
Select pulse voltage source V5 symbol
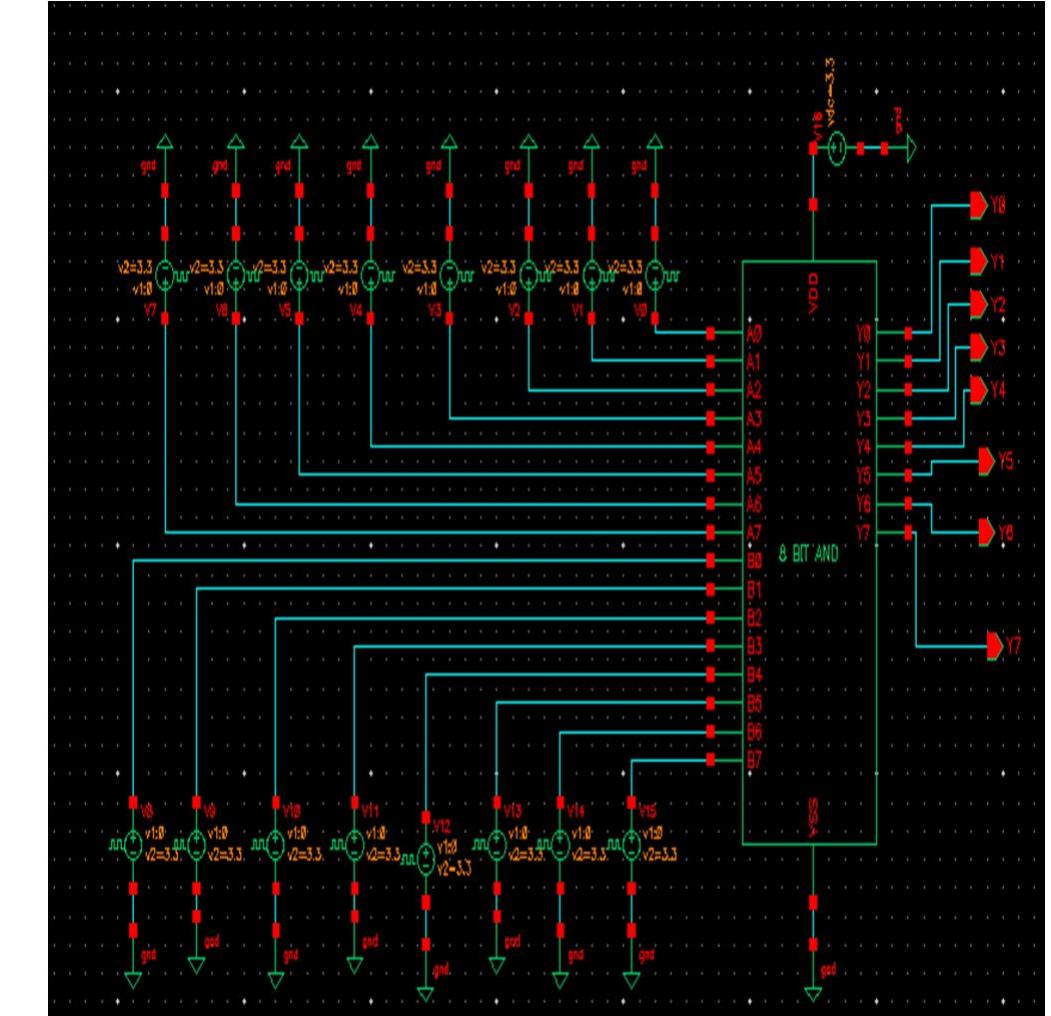pos(300,275)
